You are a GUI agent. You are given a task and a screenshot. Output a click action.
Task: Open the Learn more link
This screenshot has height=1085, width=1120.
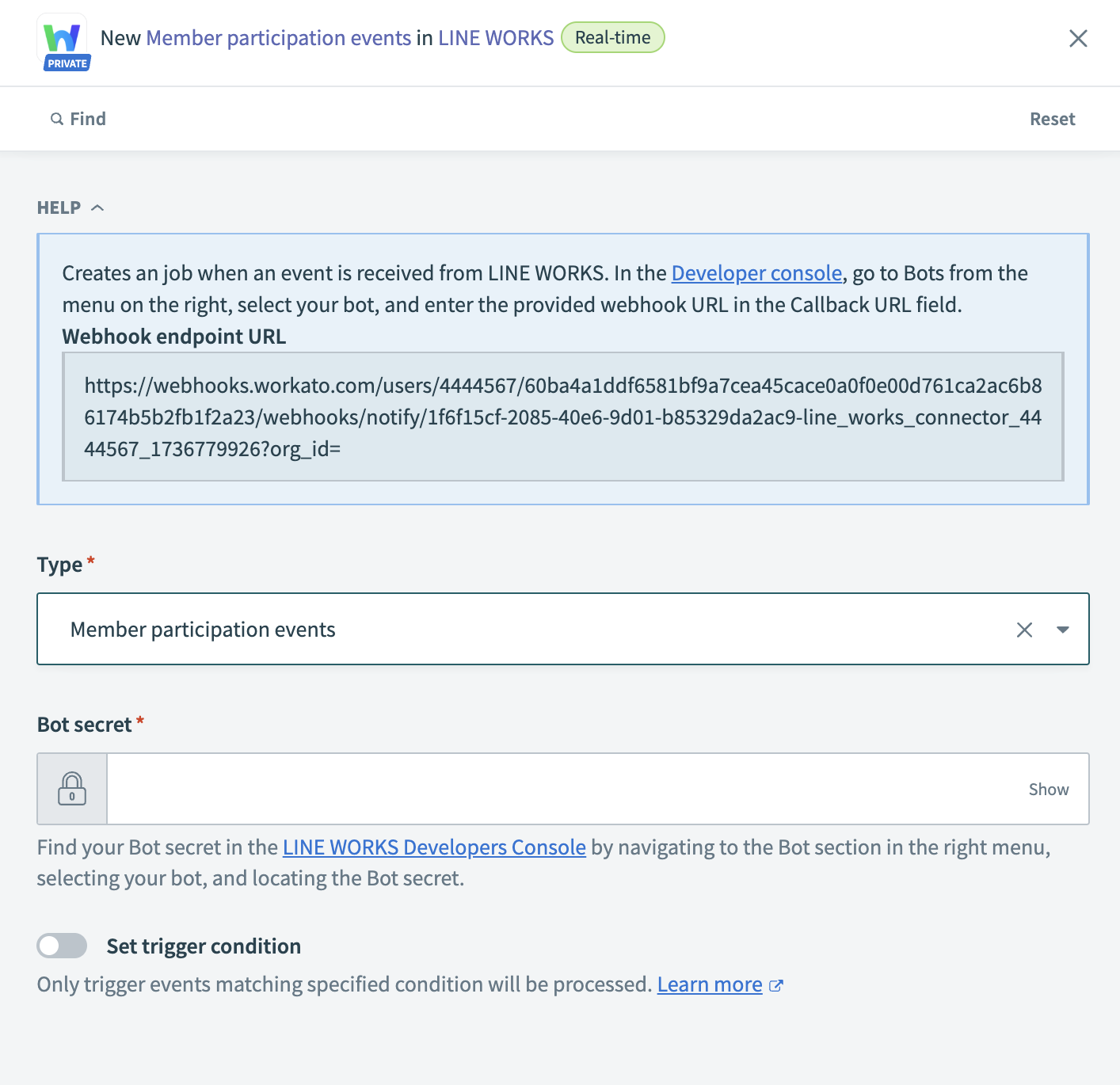coord(709,984)
